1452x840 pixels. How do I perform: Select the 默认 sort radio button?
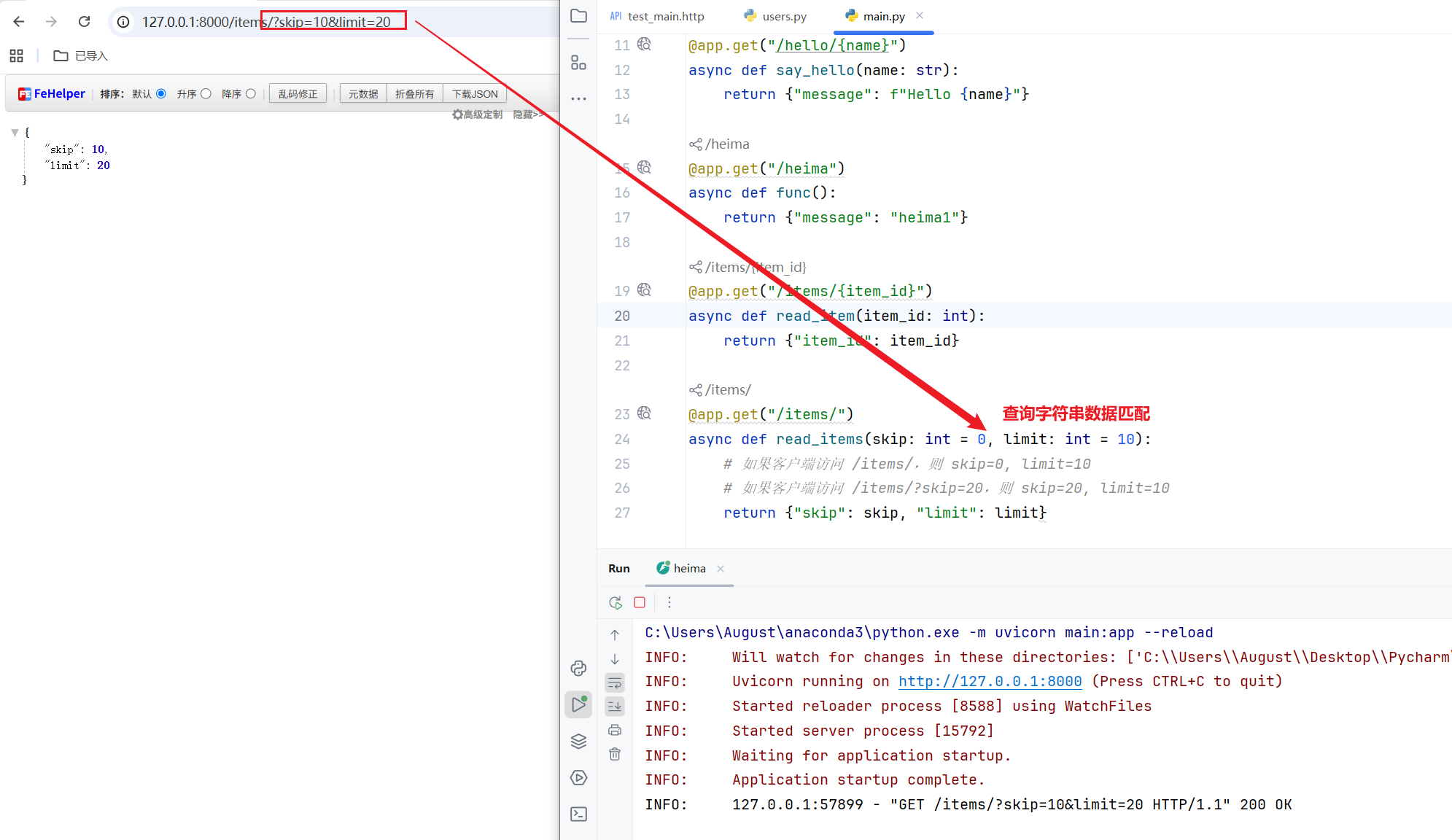161,93
